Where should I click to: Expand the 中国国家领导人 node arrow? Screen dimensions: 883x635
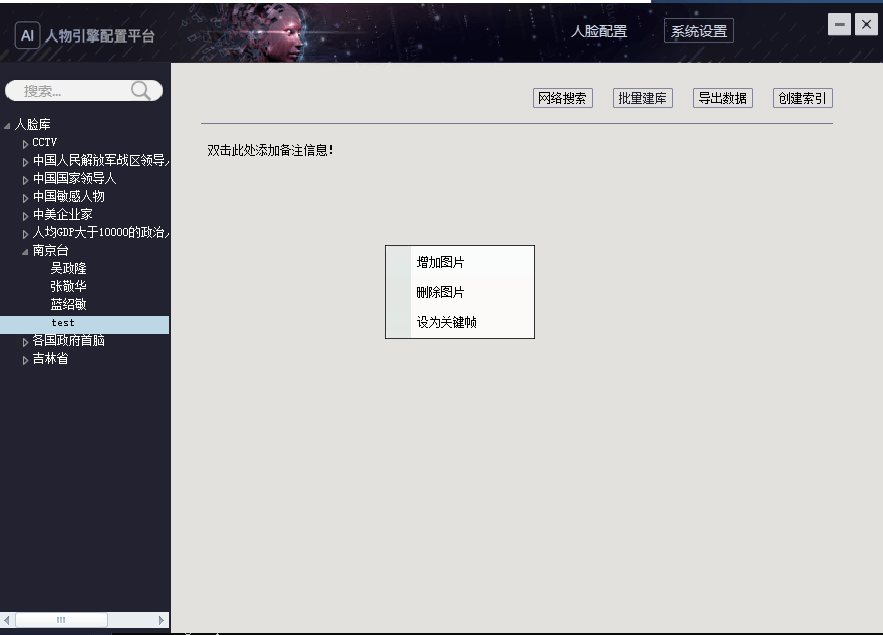(25, 180)
